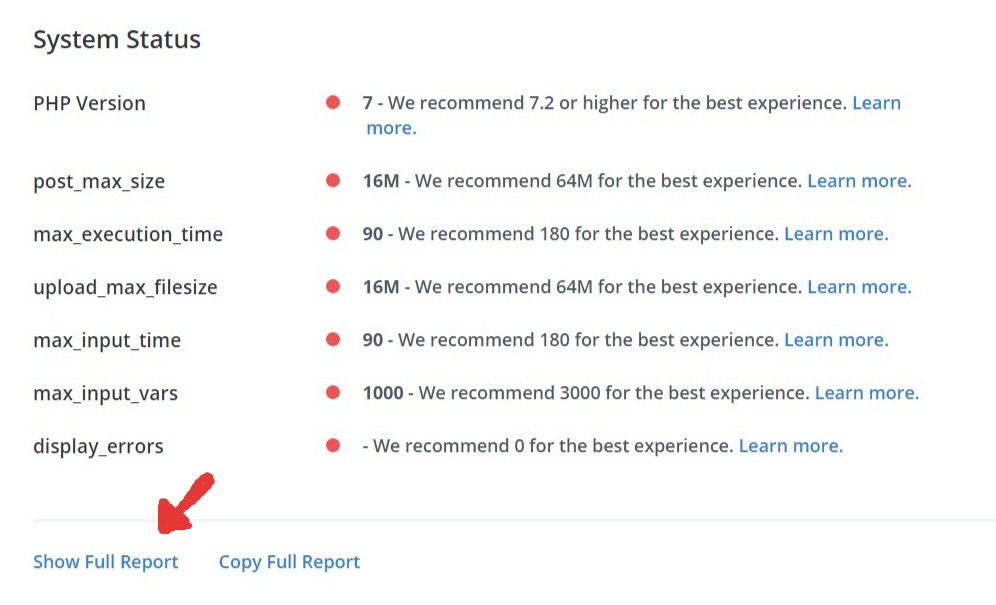Show Full Report
This screenshot has width=996, height=605.
(106, 562)
